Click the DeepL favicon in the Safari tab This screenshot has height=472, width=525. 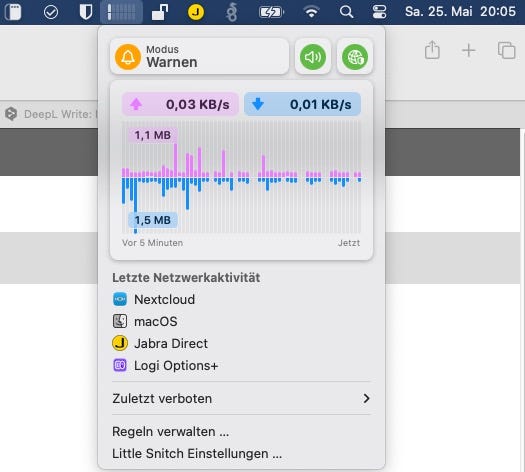click(11, 114)
